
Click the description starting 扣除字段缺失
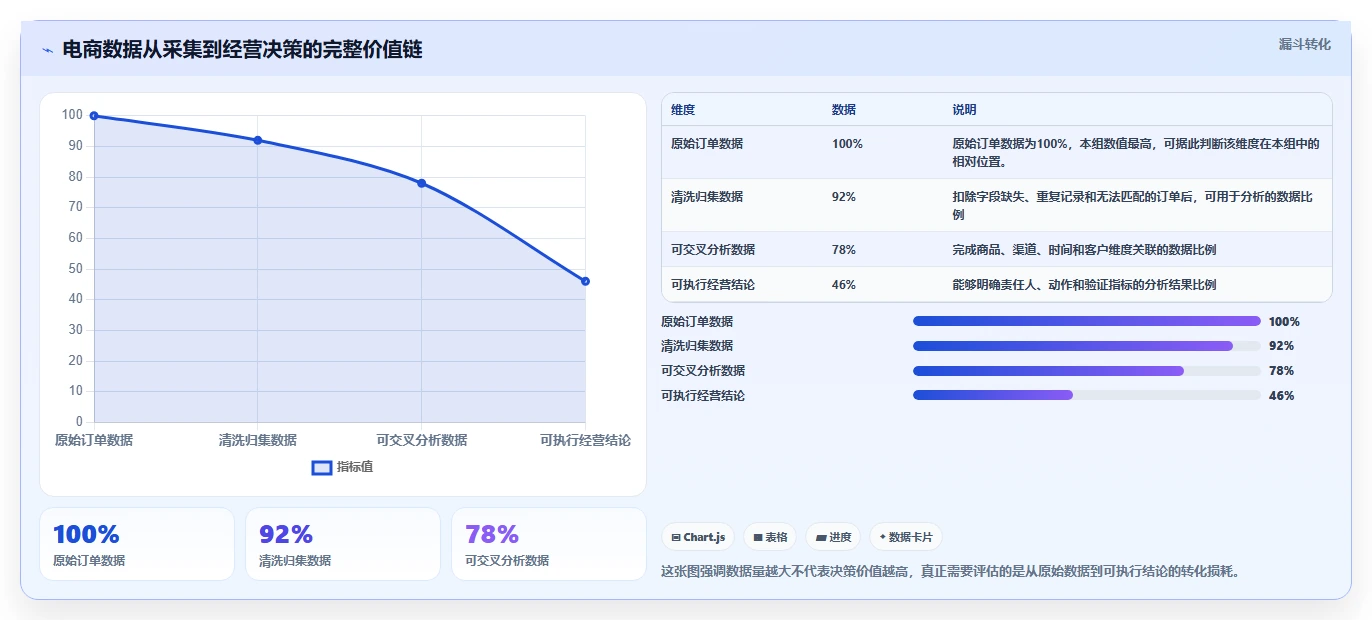point(1136,206)
